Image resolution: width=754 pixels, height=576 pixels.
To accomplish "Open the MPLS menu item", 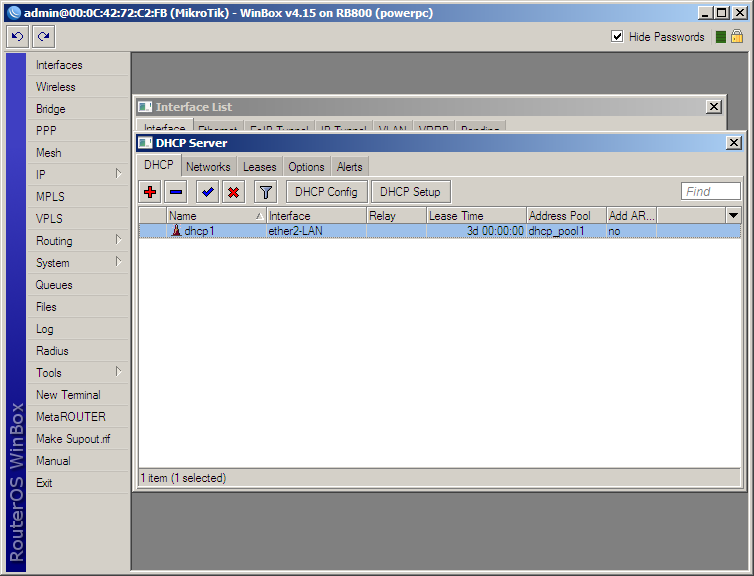I will tap(78, 197).
